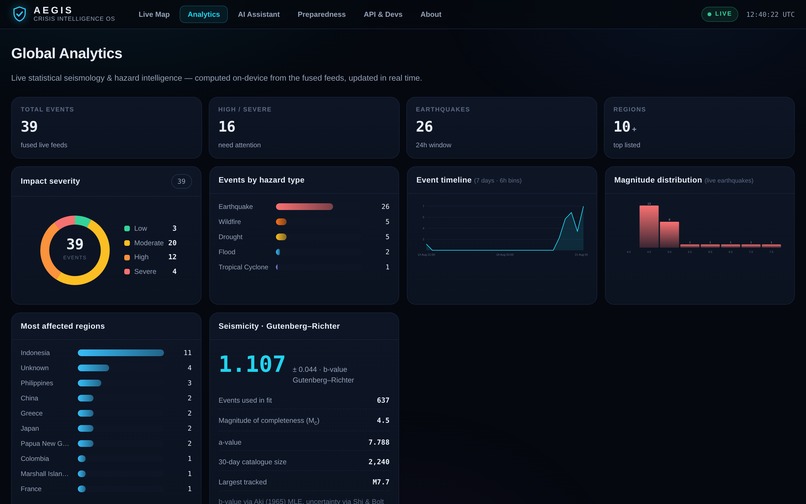
Task: Click the Wildfire hazard bar
Action: coord(281,222)
